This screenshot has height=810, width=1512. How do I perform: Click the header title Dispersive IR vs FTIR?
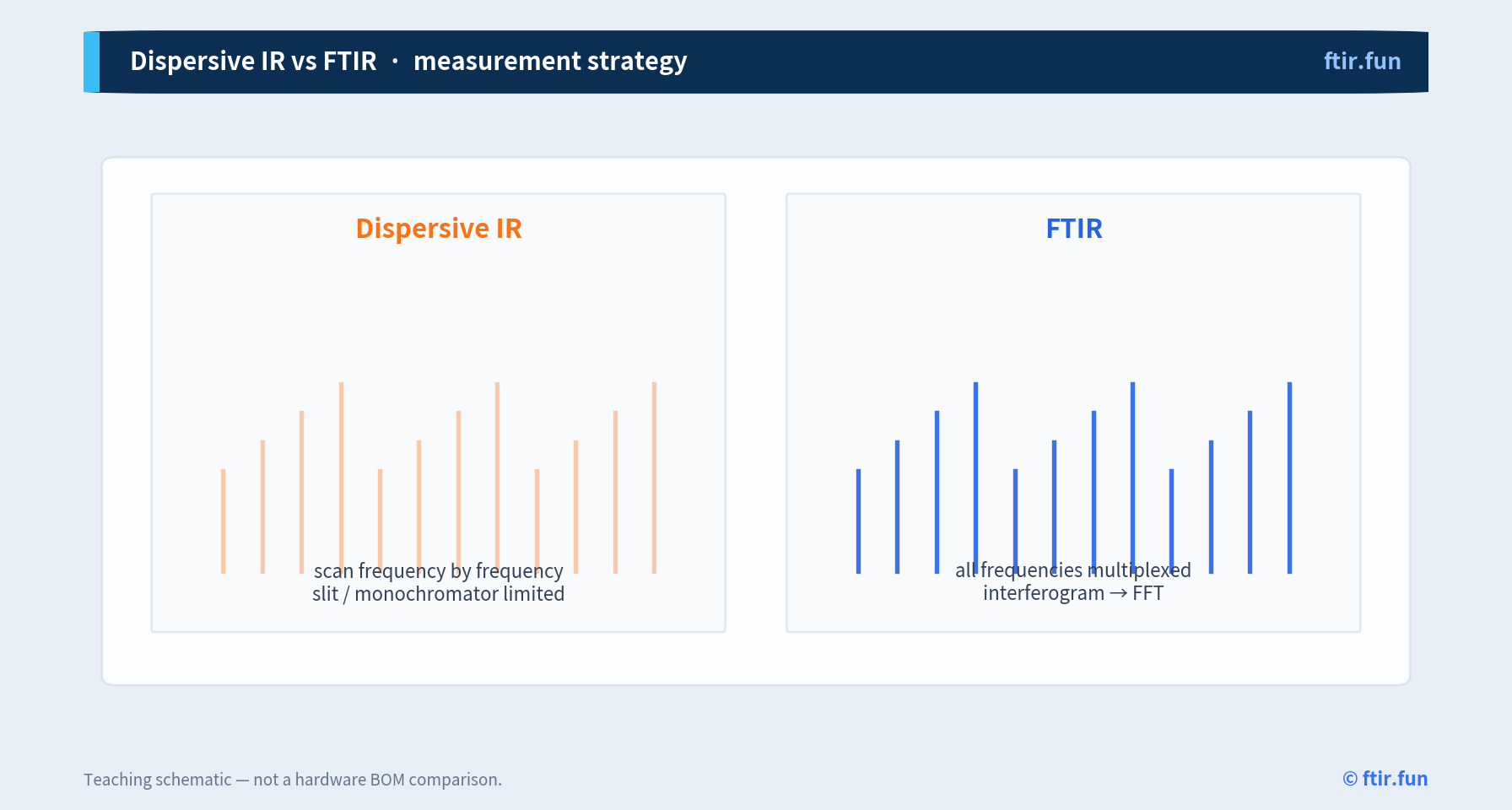pos(253,61)
